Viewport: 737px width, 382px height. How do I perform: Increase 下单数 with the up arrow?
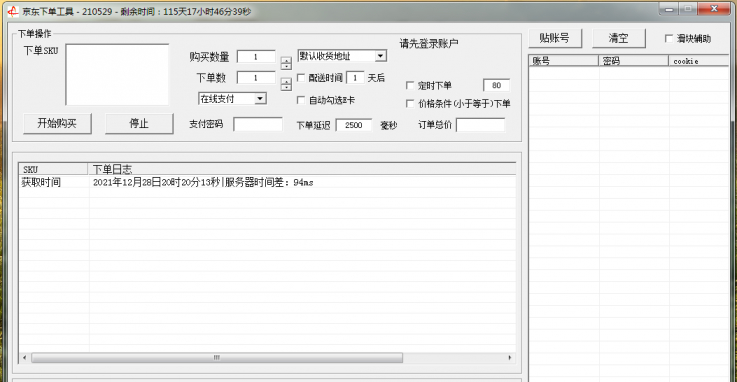[x=286, y=81]
